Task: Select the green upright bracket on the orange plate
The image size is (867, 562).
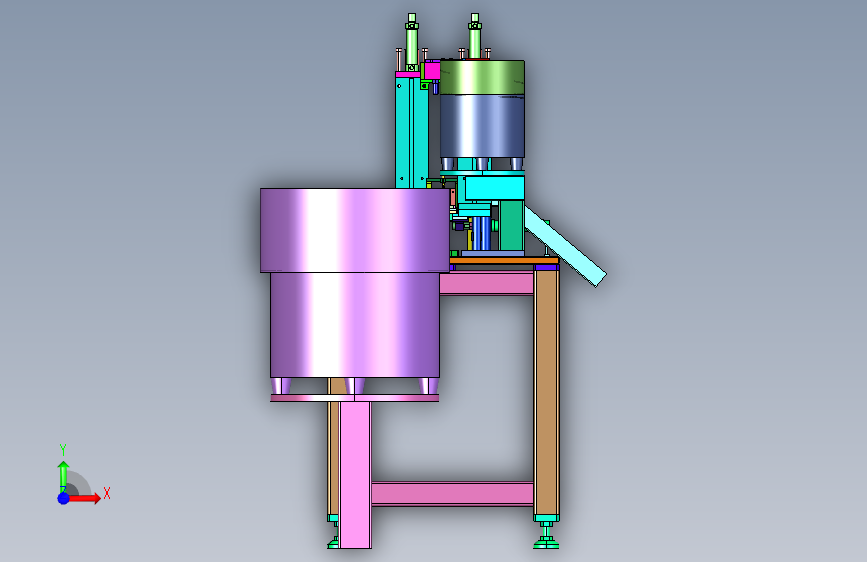Action: 511,225
